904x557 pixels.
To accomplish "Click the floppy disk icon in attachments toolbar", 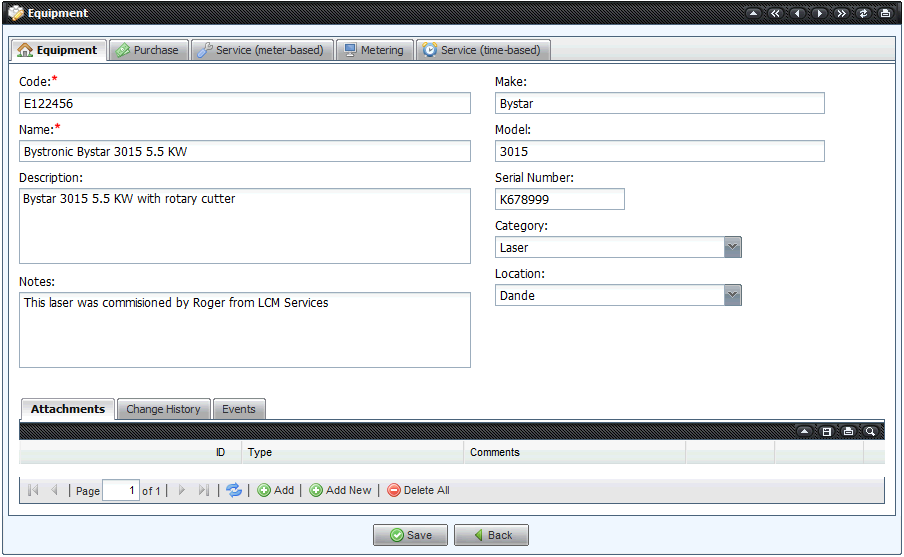I will coord(826,431).
